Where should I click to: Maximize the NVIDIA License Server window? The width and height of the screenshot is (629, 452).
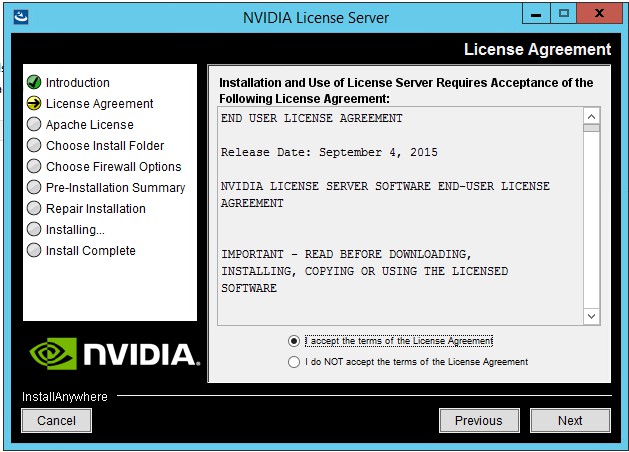click(x=563, y=15)
